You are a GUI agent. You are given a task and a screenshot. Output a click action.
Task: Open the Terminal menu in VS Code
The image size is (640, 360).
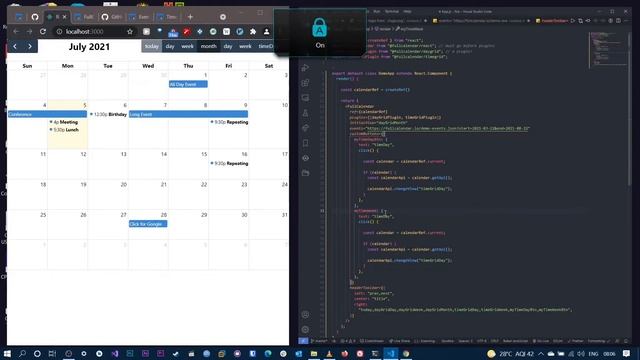(392, 11)
